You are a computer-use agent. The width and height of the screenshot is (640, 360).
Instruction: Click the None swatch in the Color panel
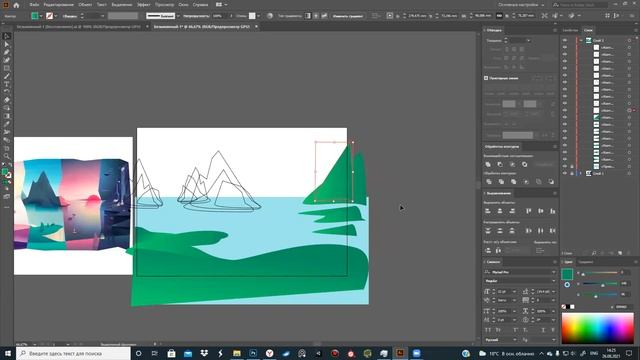coord(564,307)
